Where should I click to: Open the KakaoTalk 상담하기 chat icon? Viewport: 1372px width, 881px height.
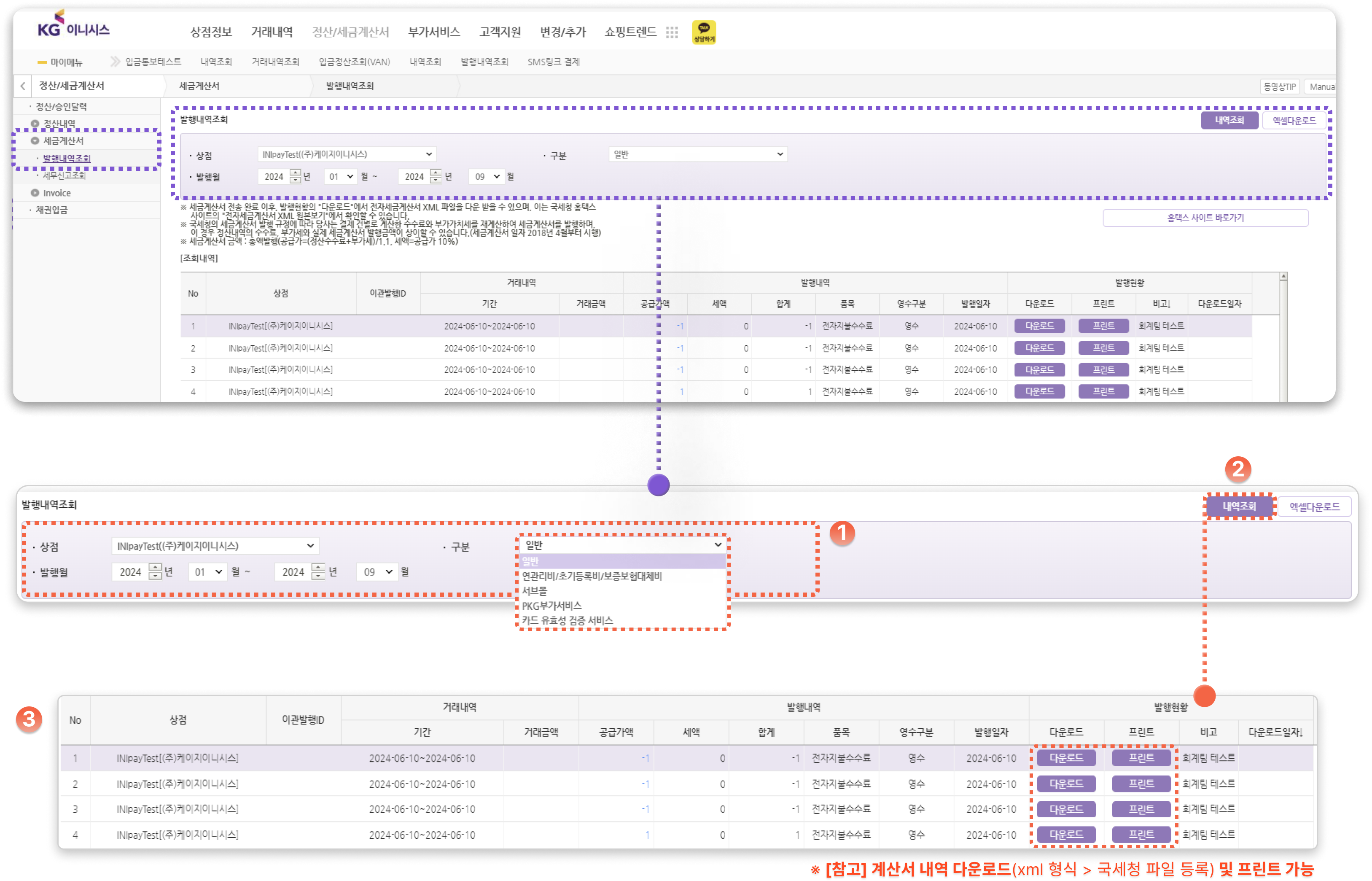tap(703, 32)
